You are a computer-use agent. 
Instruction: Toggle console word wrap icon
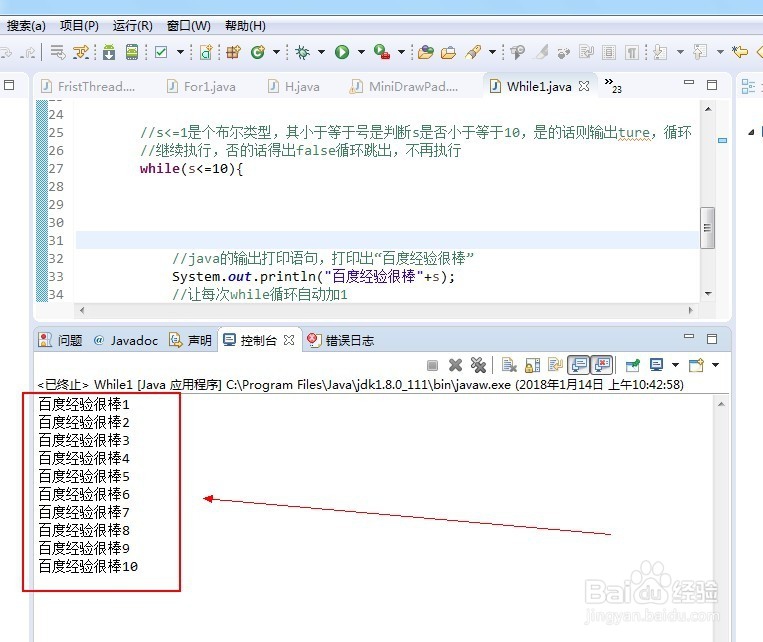pyautogui.click(x=555, y=365)
